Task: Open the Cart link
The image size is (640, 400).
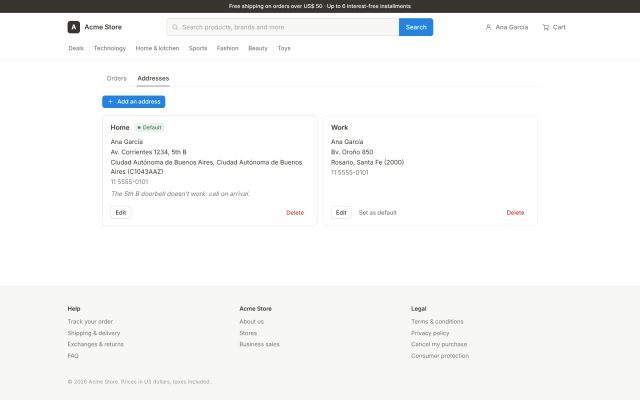Action: coord(554,27)
